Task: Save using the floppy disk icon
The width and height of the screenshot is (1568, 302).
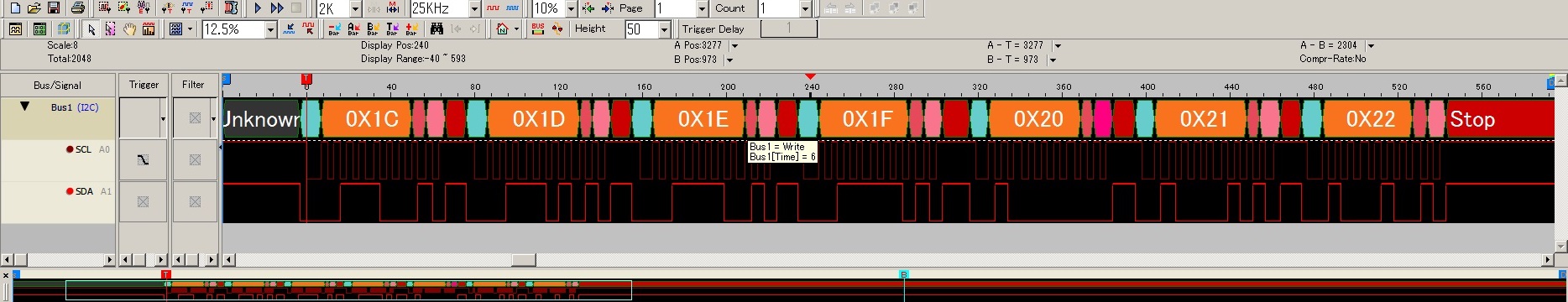Action: point(53,8)
